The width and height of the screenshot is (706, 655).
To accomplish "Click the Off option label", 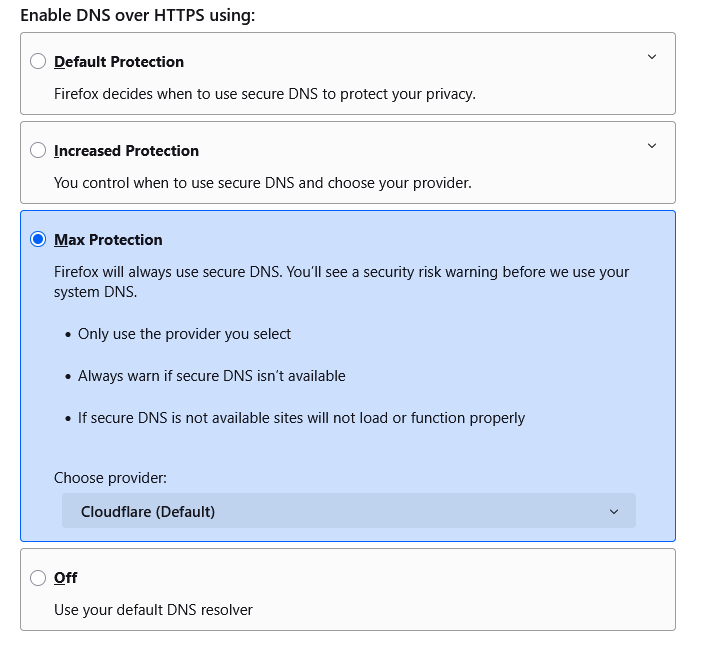I will pyautogui.click(x=65, y=578).
